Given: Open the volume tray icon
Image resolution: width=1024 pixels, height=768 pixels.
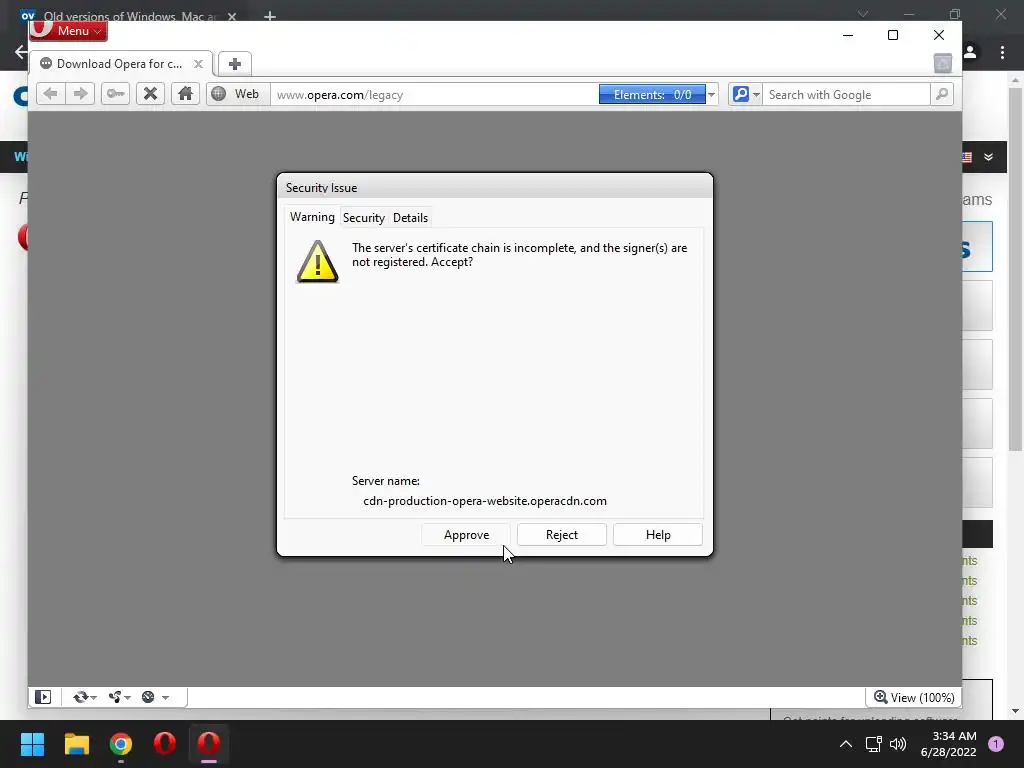Looking at the screenshot, I should (x=898, y=744).
